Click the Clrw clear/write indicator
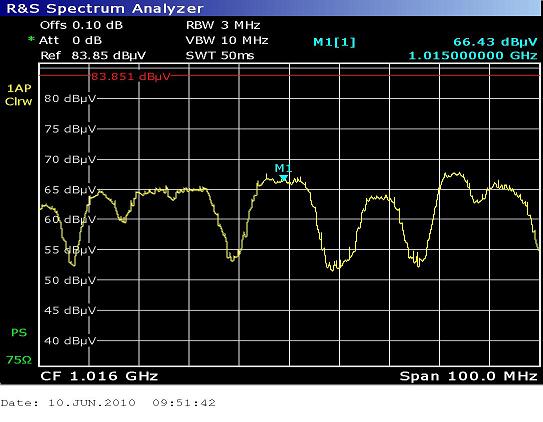This screenshot has width=543, height=422. 18,101
